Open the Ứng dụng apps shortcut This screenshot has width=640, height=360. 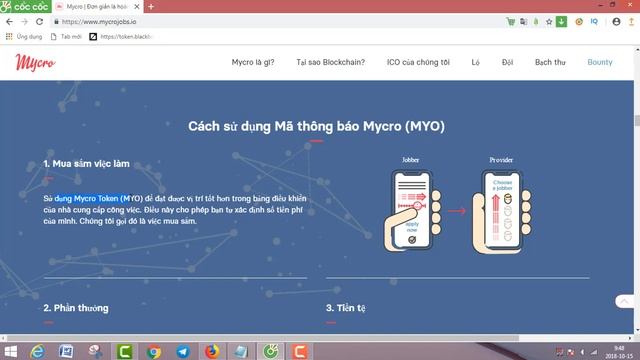coord(24,37)
